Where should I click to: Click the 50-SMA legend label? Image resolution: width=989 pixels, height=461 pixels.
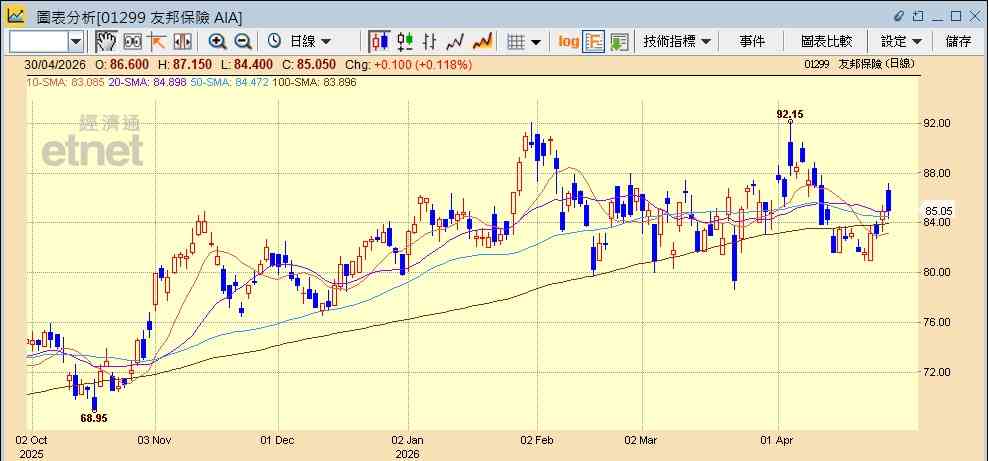pyautogui.click(x=231, y=82)
